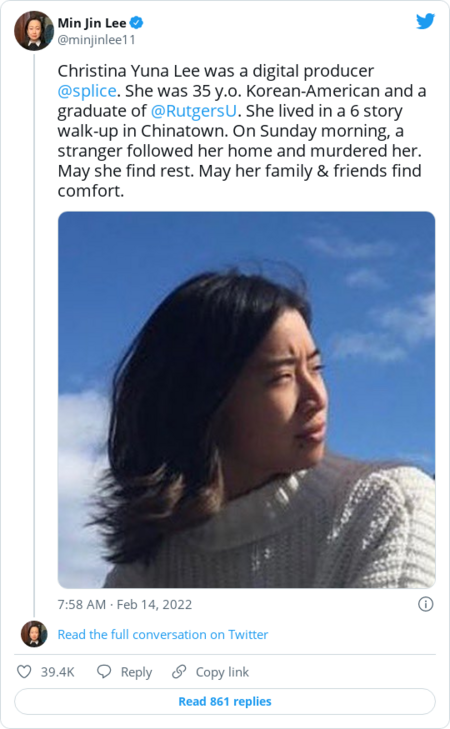Open Read the full conversation on Twitter
Viewport: 450px width, 729px height.
click(x=163, y=634)
